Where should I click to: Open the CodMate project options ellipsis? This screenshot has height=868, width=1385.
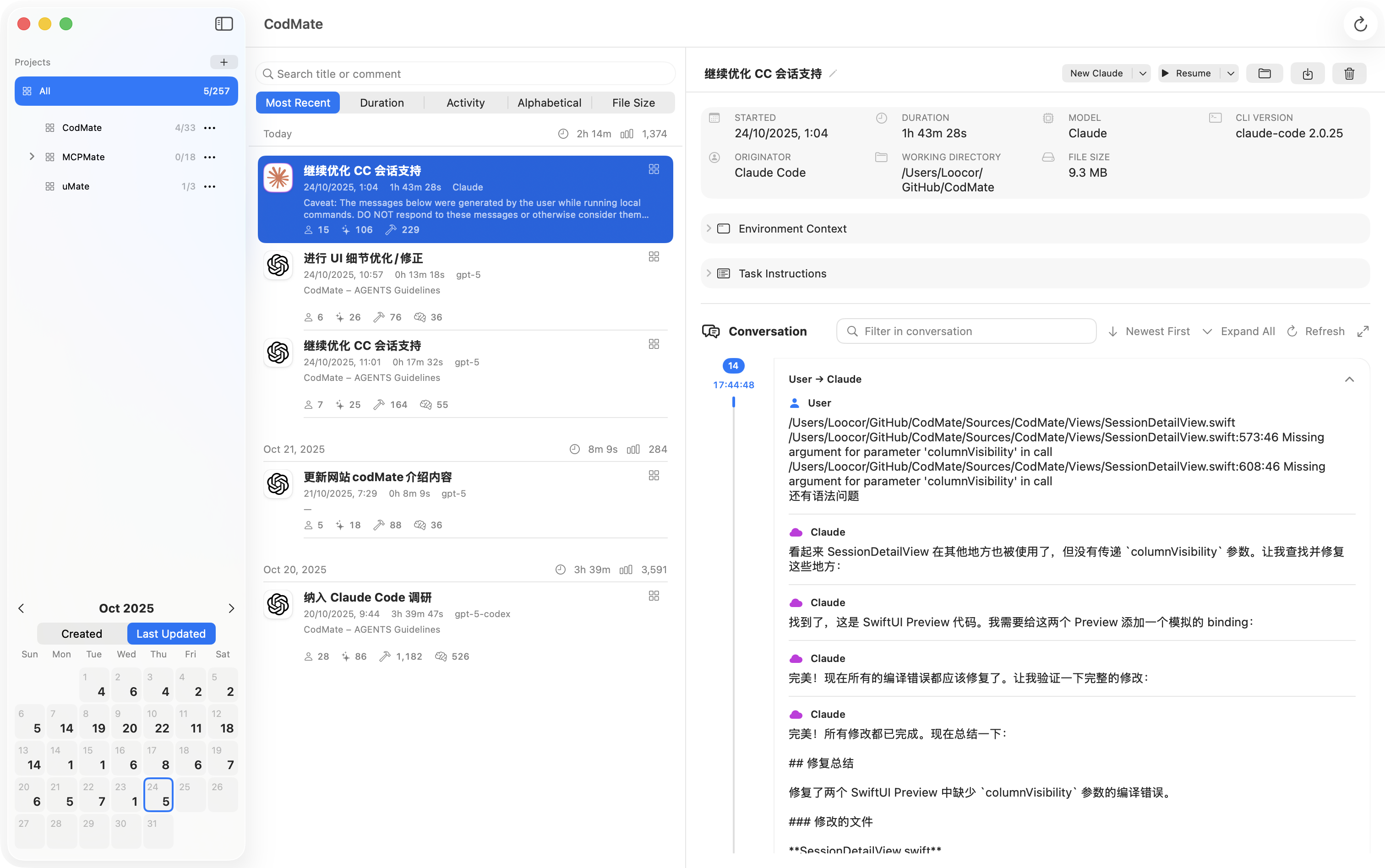pos(210,127)
